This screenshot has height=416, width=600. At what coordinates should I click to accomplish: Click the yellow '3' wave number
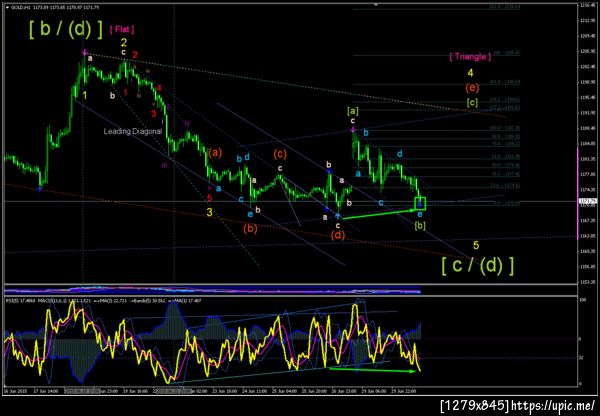tap(209, 212)
